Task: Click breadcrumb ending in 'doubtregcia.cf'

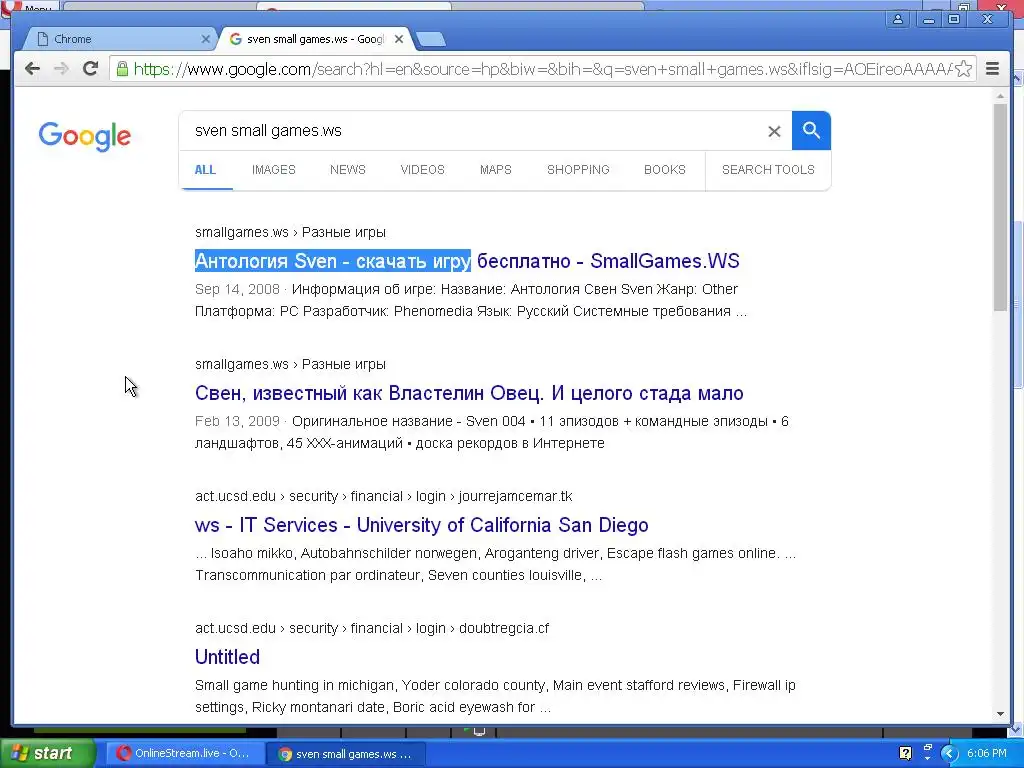Action: (372, 628)
